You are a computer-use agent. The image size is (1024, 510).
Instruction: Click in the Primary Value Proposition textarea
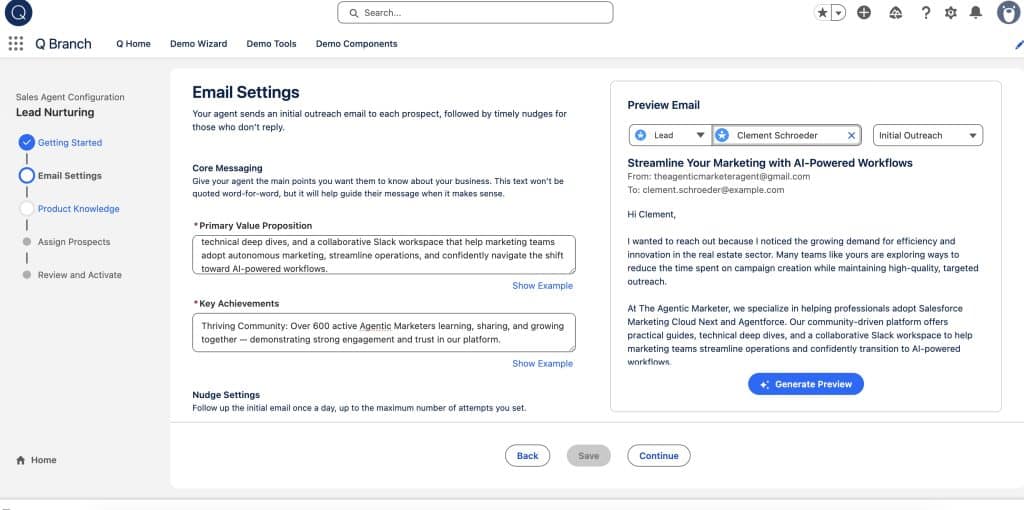(x=384, y=255)
